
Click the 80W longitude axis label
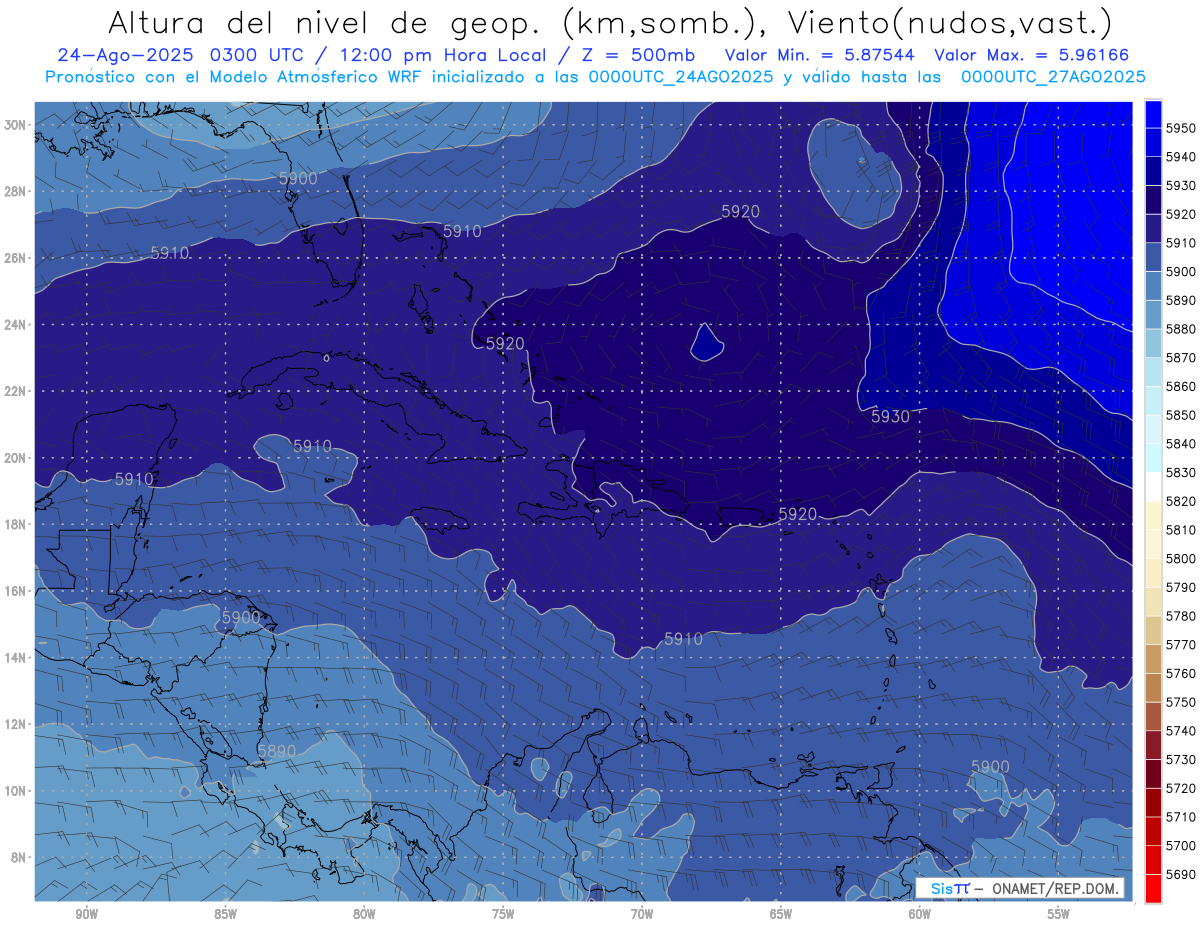point(364,914)
